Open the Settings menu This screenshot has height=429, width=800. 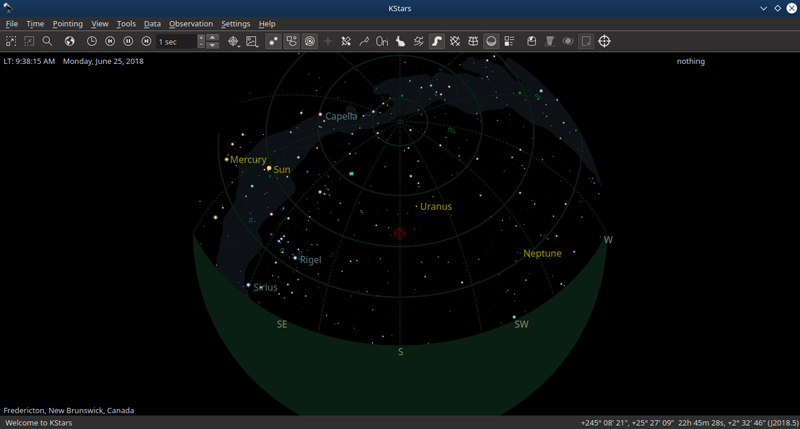(x=235, y=23)
